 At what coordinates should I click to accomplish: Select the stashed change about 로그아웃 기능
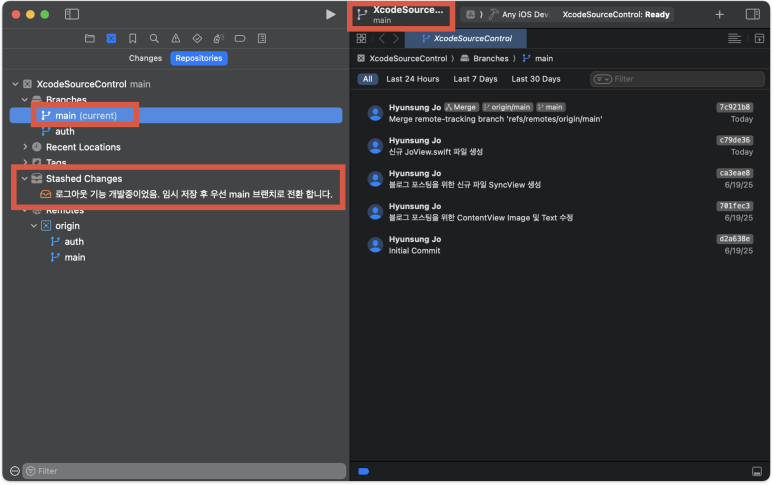186,194
